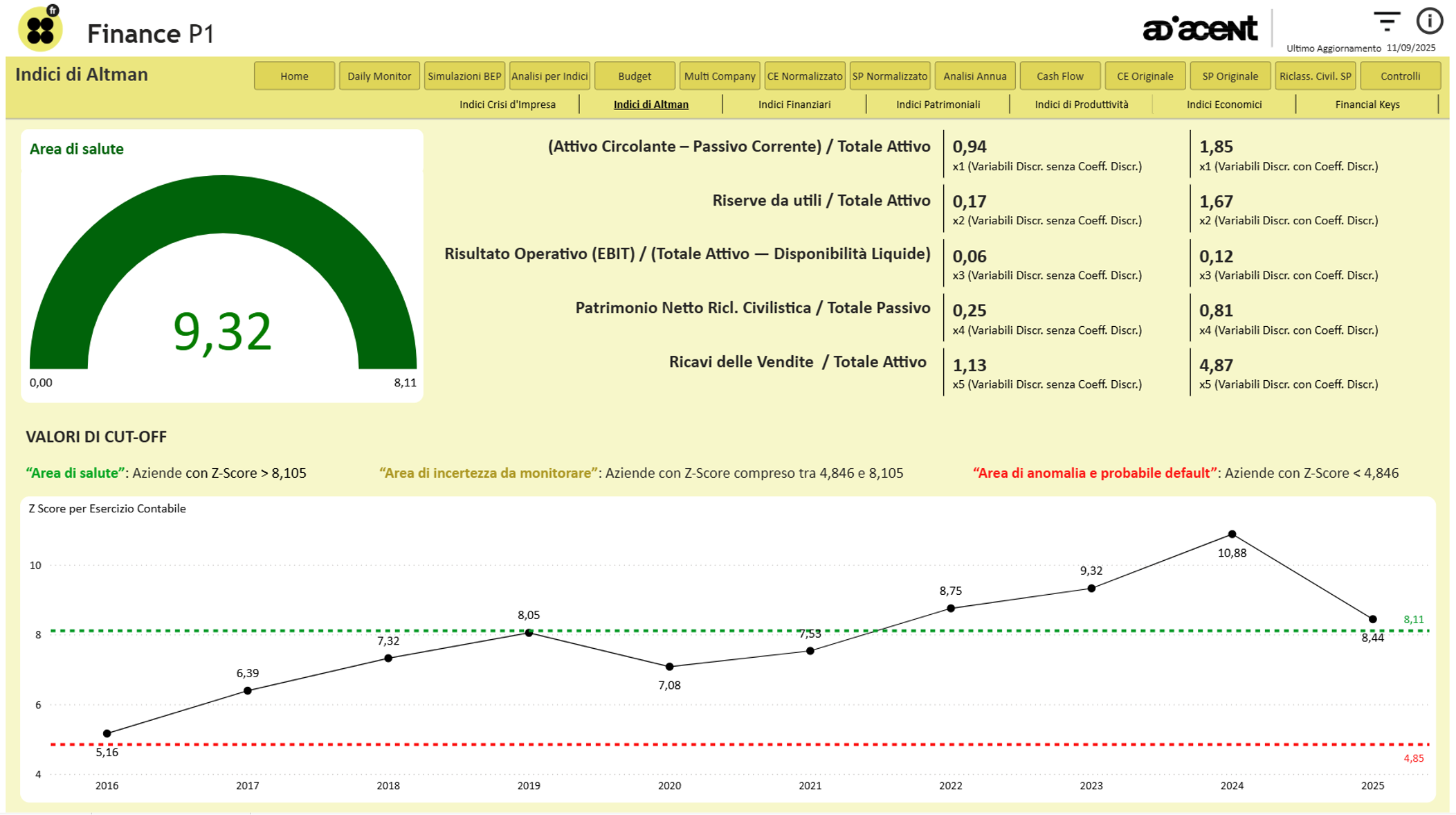
Task: Select the Multi Company button
Action: click(x=720, y=76)
